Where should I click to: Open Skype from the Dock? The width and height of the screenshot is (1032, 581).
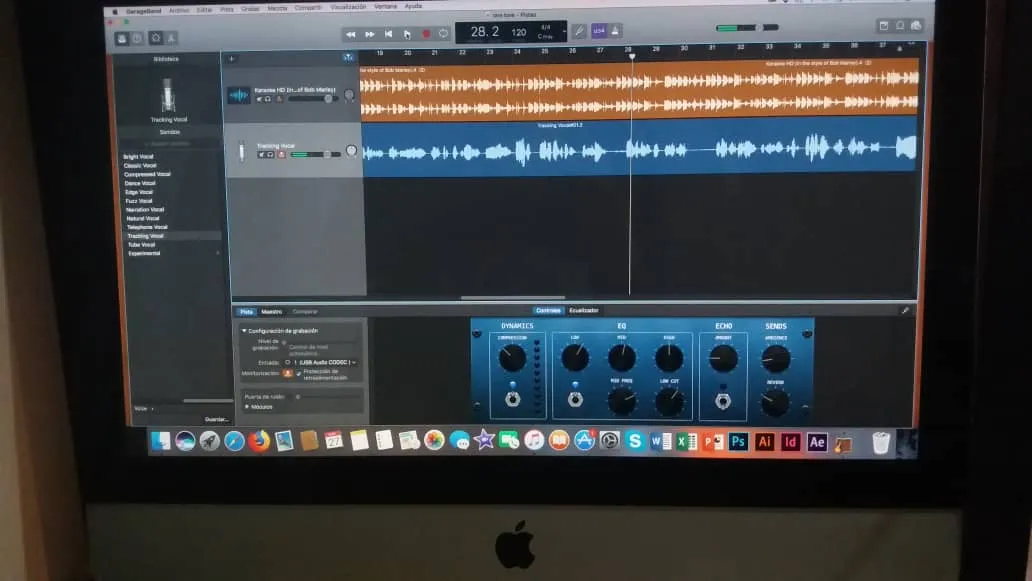tap(634, 441)
